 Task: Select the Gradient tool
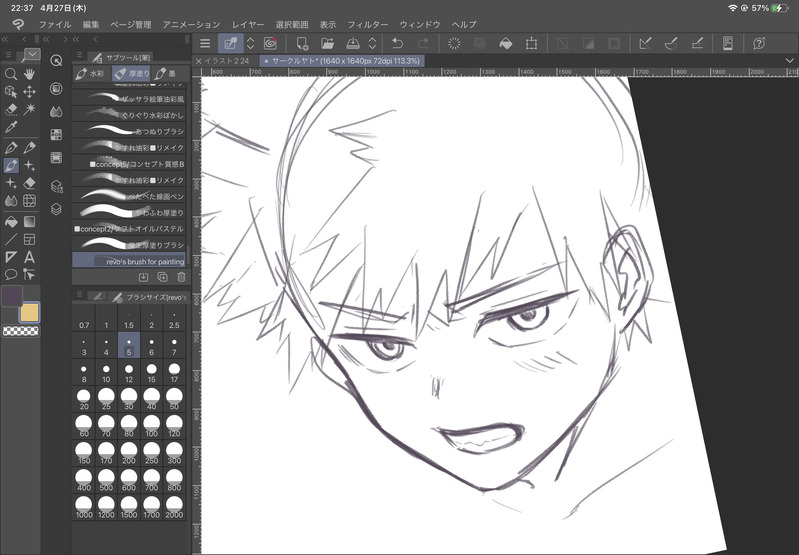(x=29, y=222)
